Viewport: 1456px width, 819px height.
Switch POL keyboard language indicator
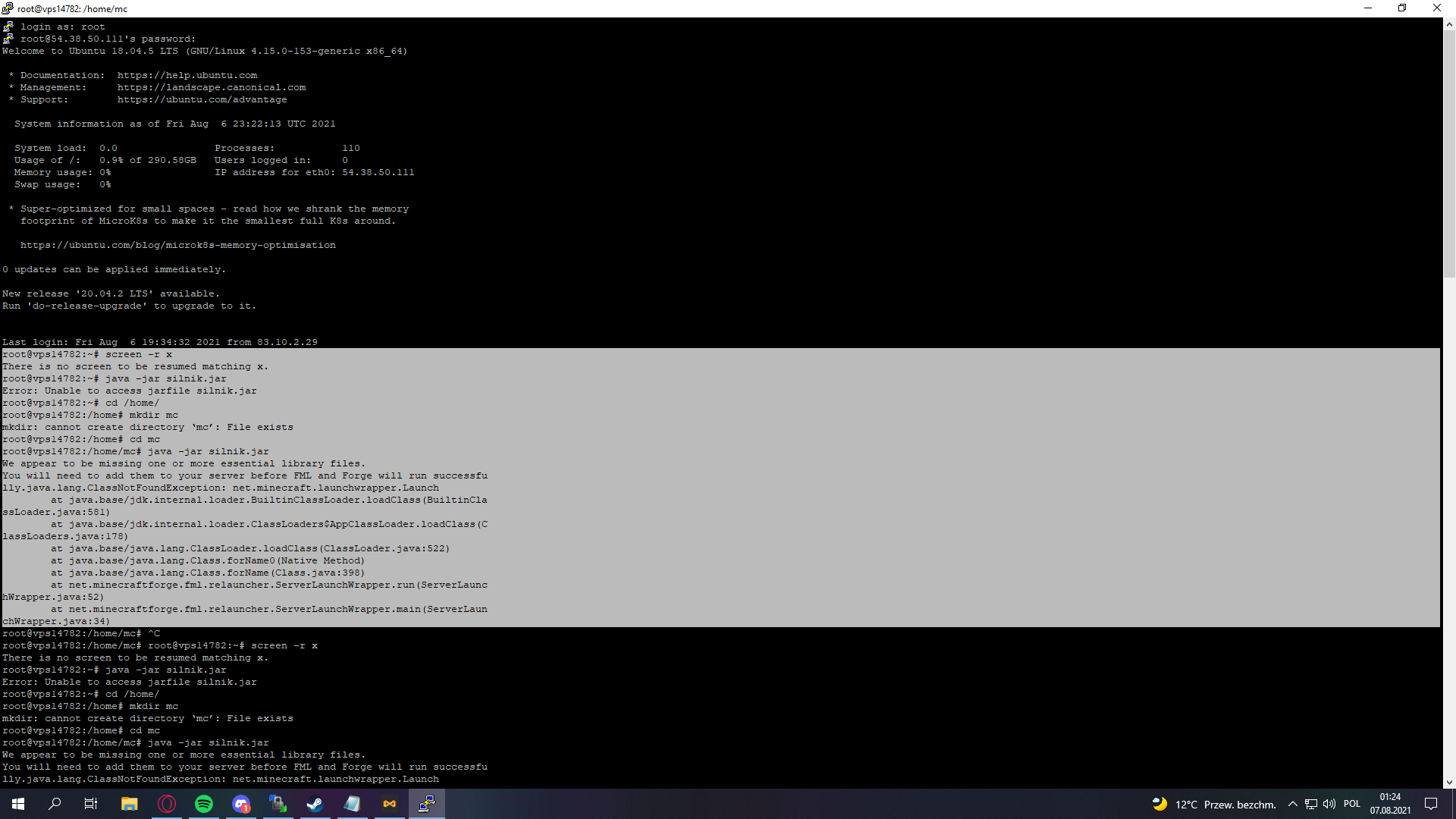[1352, 804]
